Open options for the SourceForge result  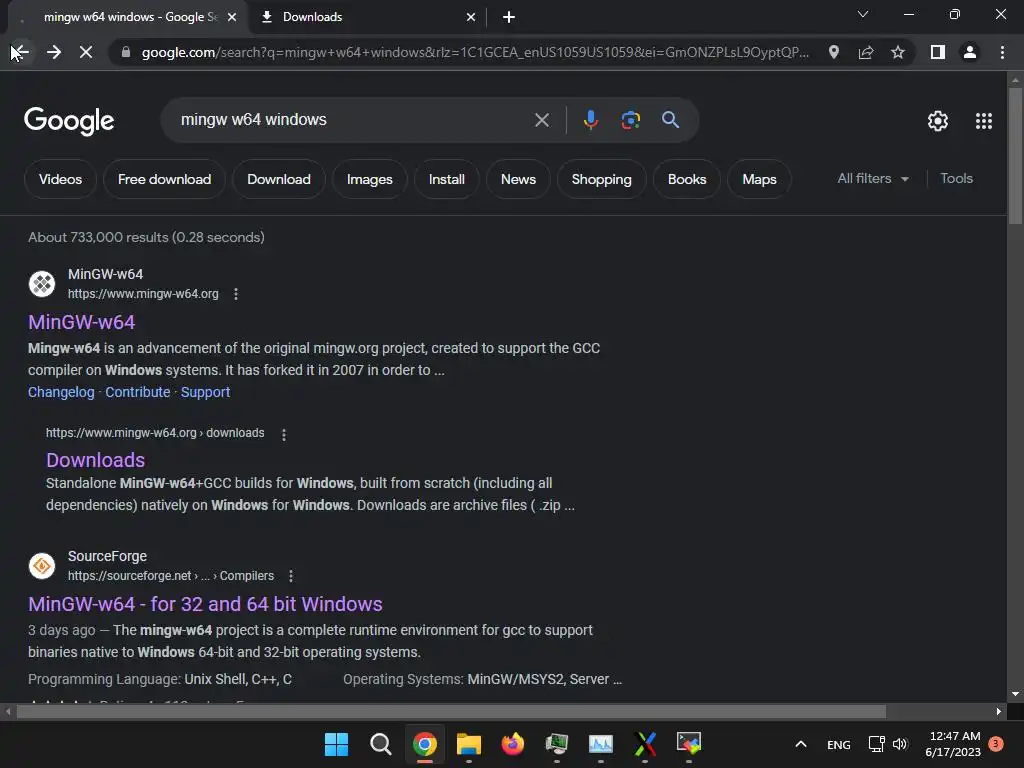click(x=291, y=576)
